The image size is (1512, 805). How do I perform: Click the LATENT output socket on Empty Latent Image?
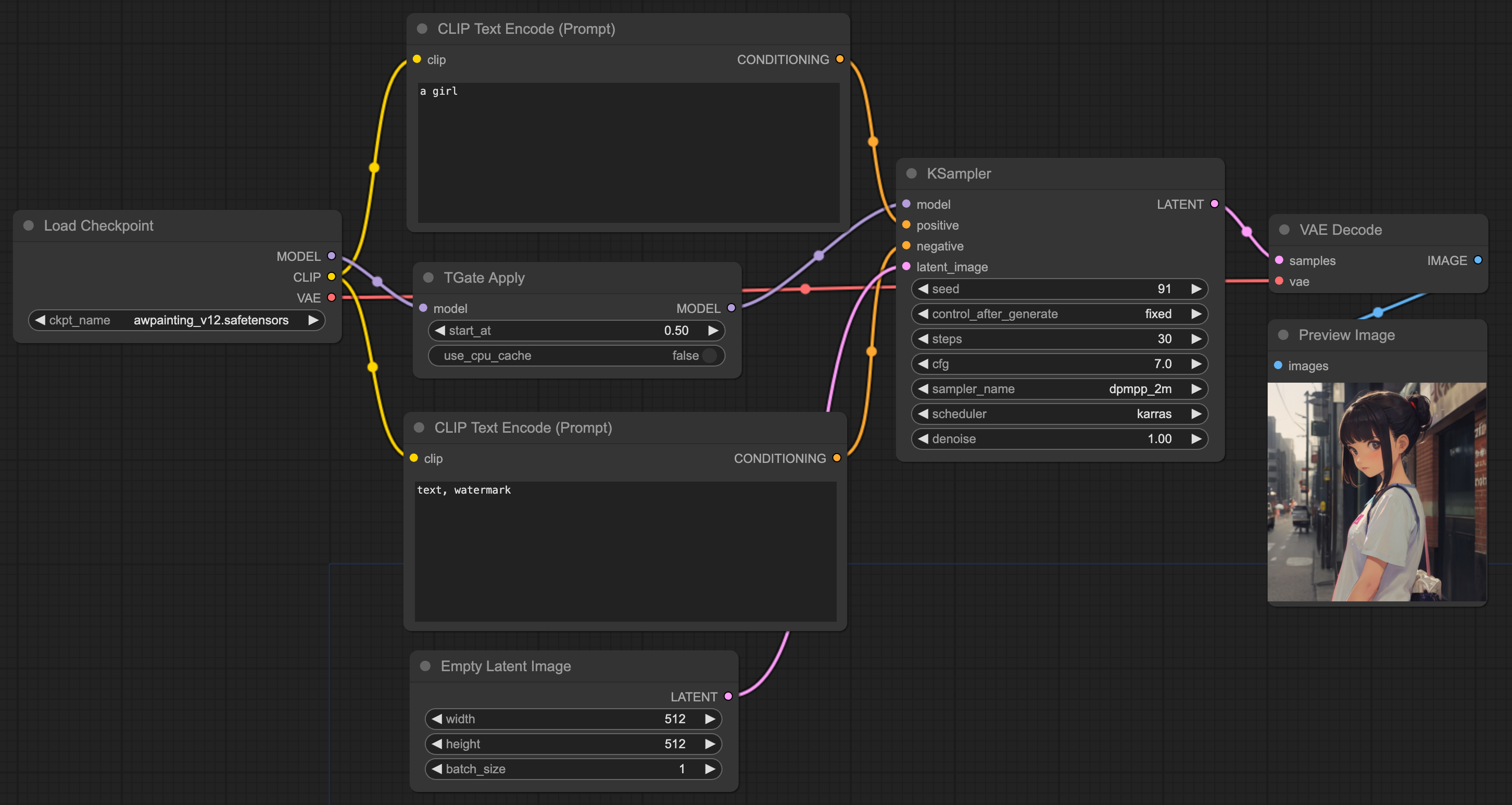tap(728, 696)
